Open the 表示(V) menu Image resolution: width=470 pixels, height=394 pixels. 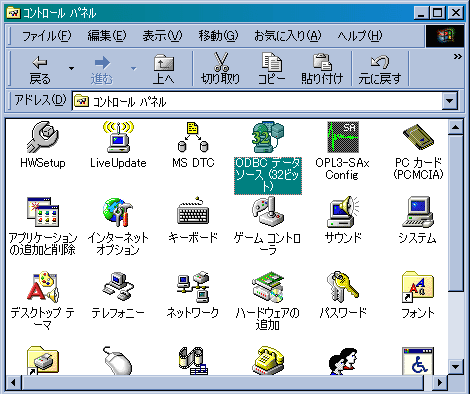point(162,35)
